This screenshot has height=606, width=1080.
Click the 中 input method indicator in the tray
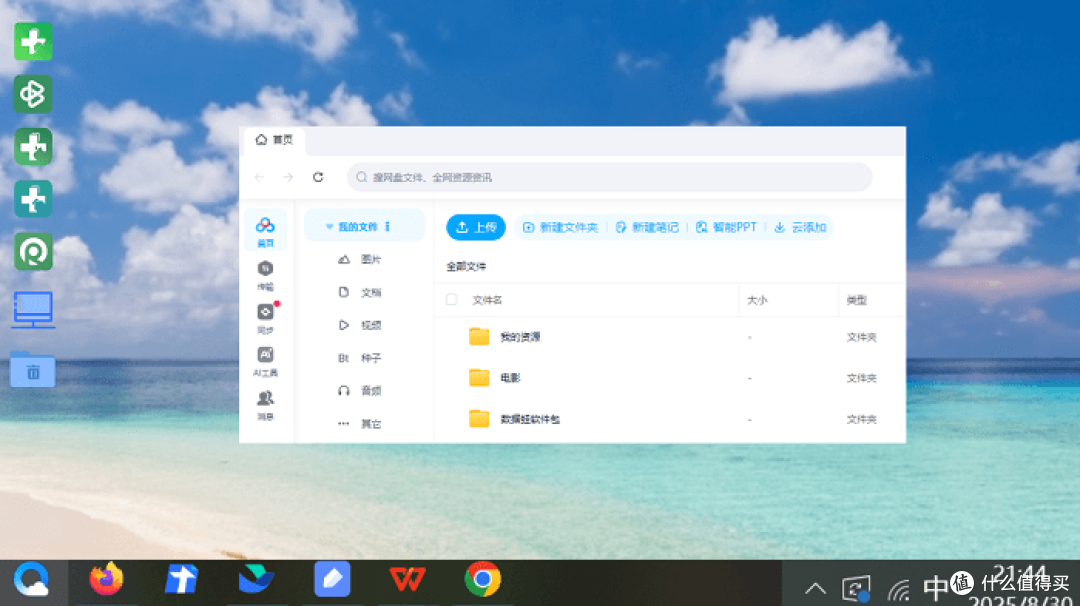[x=935, y=589]
